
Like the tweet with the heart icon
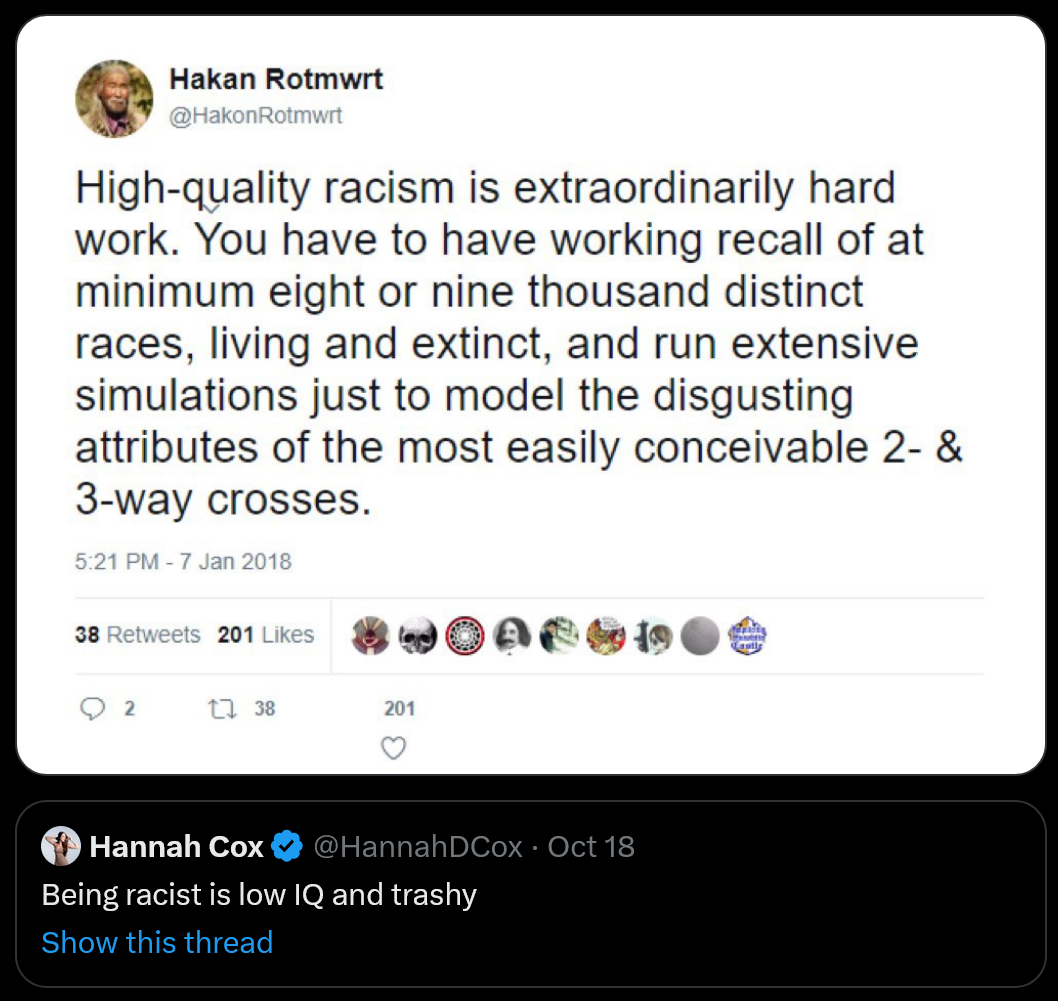click(395, 747)
